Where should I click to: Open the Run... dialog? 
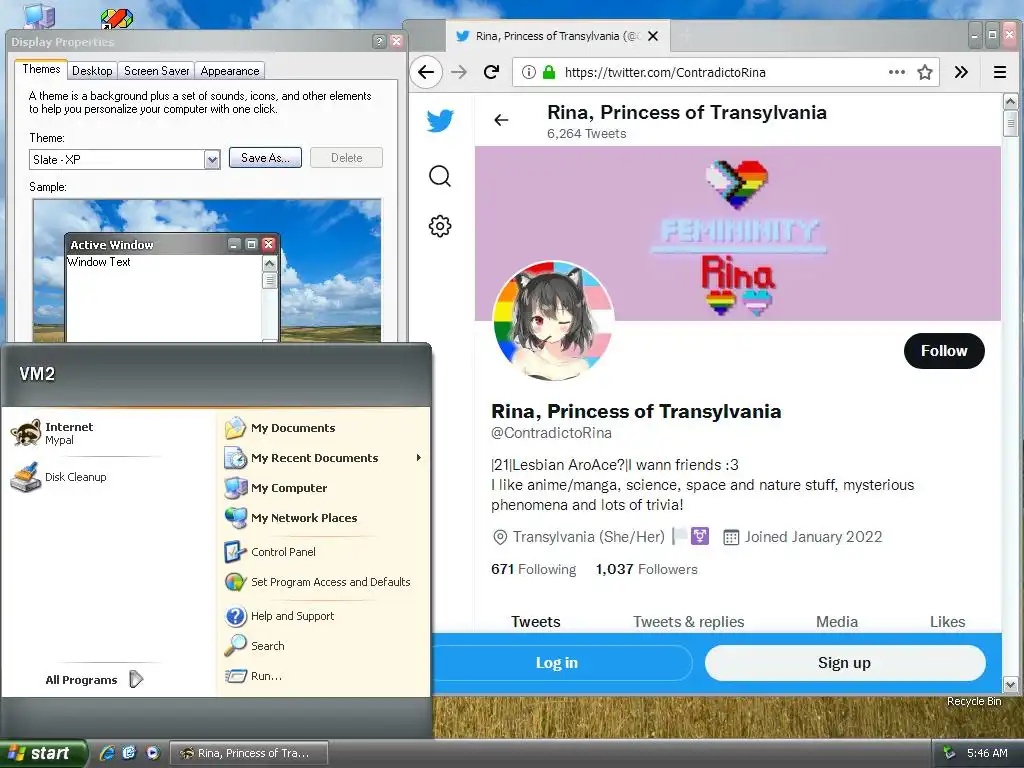(x=253, y=676)
